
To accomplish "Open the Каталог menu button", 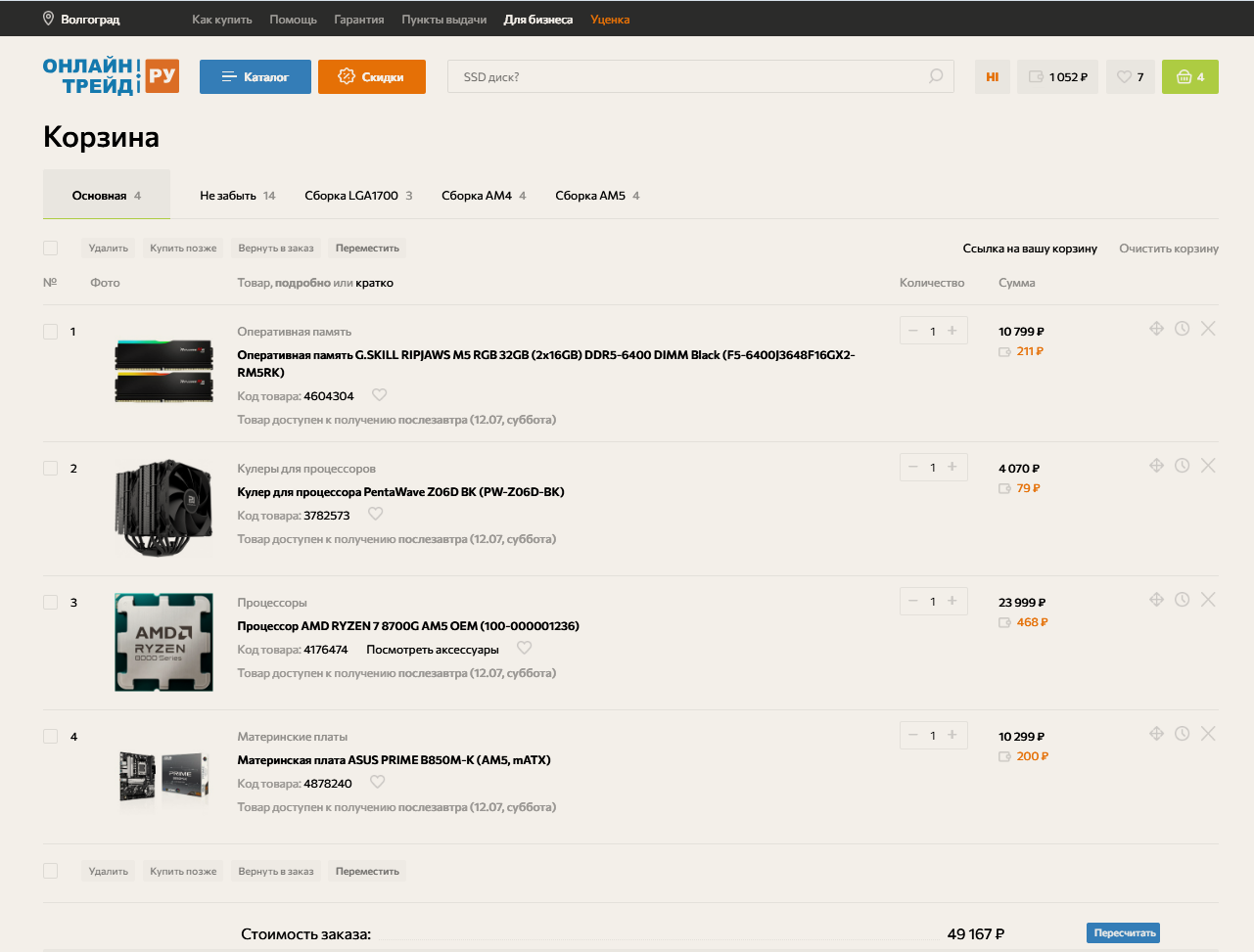I will [255, 77].
